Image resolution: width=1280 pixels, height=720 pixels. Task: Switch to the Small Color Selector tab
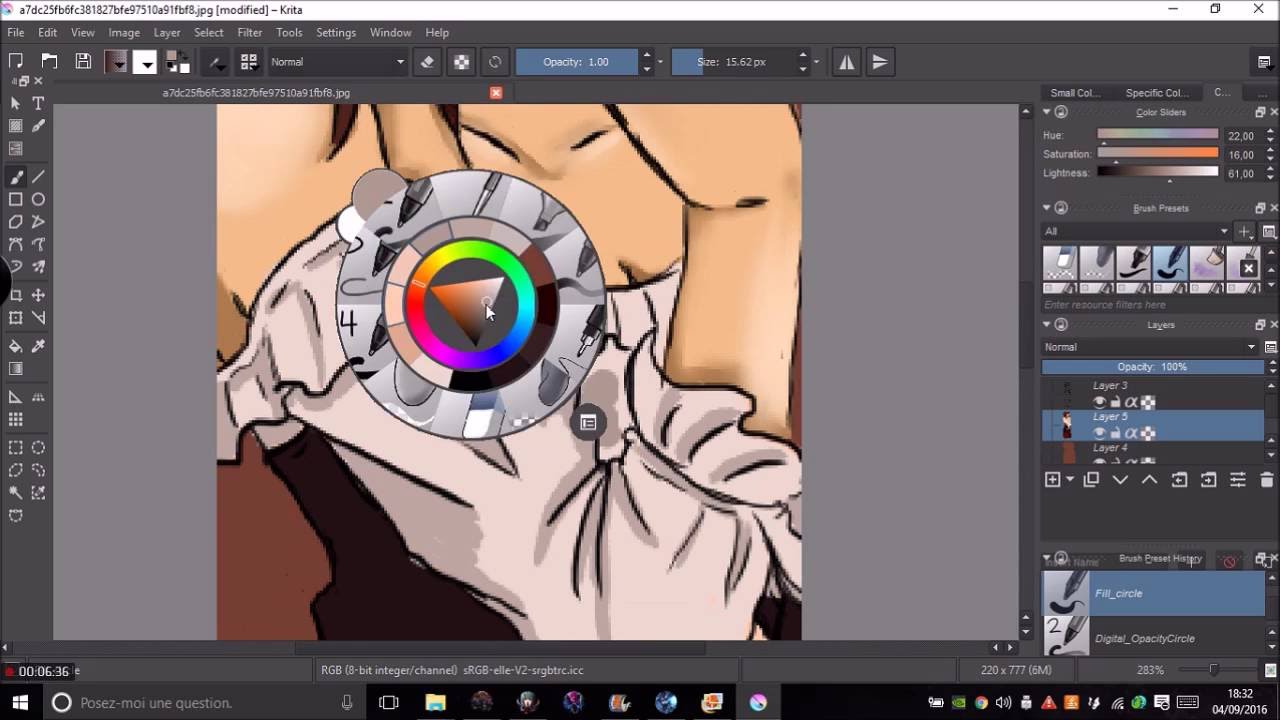[1075, 93]
